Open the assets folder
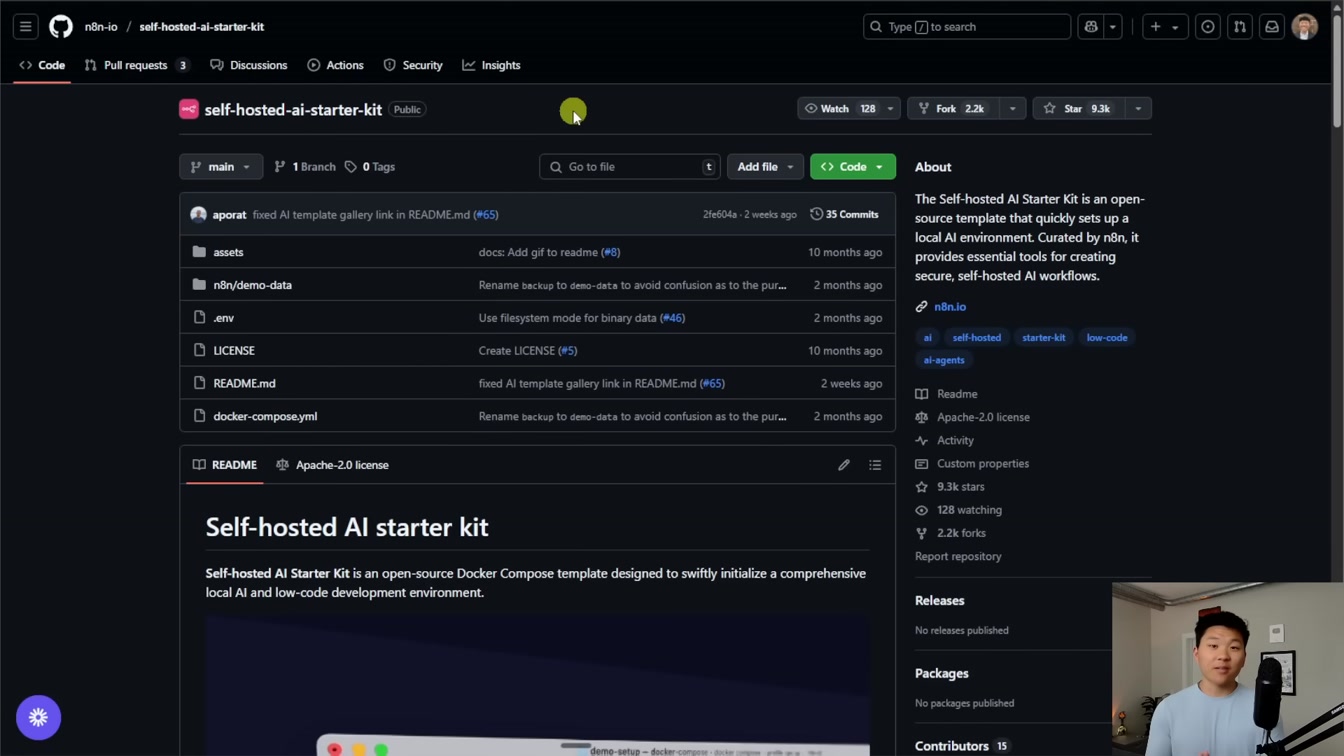This screenshot has height=756, width=1344. tap(228, 252)
